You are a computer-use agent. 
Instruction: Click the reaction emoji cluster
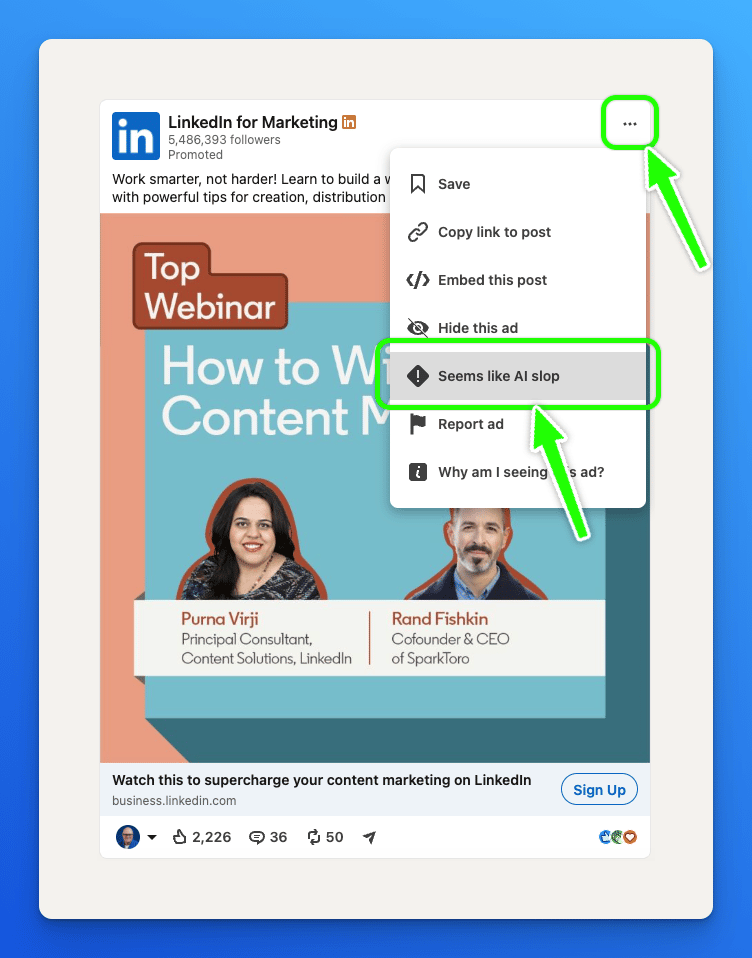tap(618, 837)
